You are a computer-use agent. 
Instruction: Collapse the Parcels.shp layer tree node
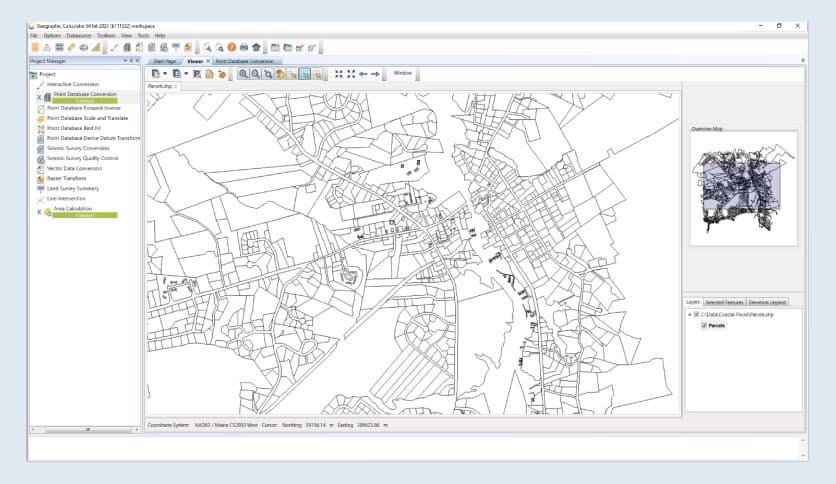click(688, 314)
